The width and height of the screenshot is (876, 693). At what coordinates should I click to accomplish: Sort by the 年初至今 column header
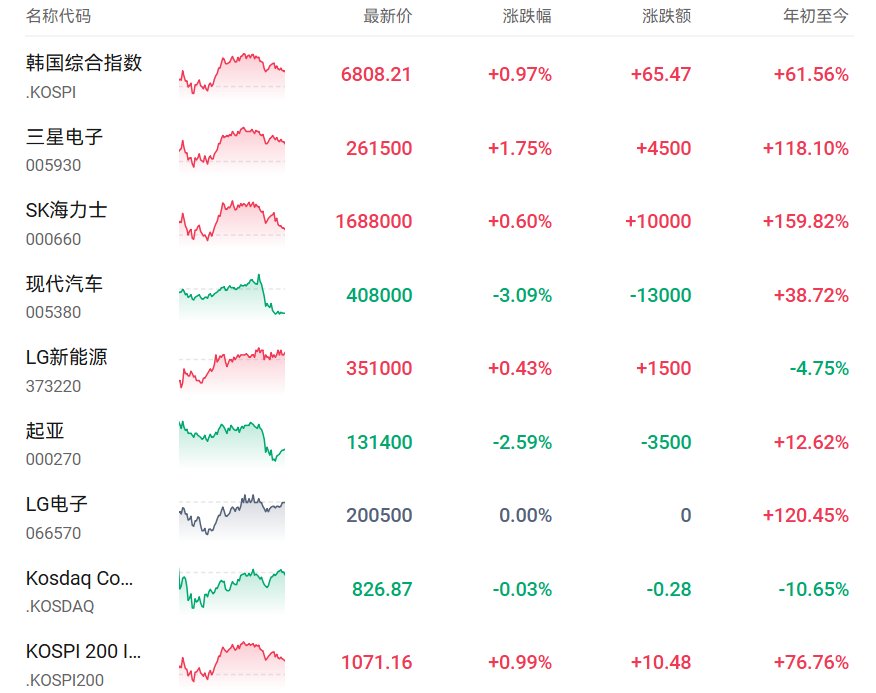click(816, 16)
